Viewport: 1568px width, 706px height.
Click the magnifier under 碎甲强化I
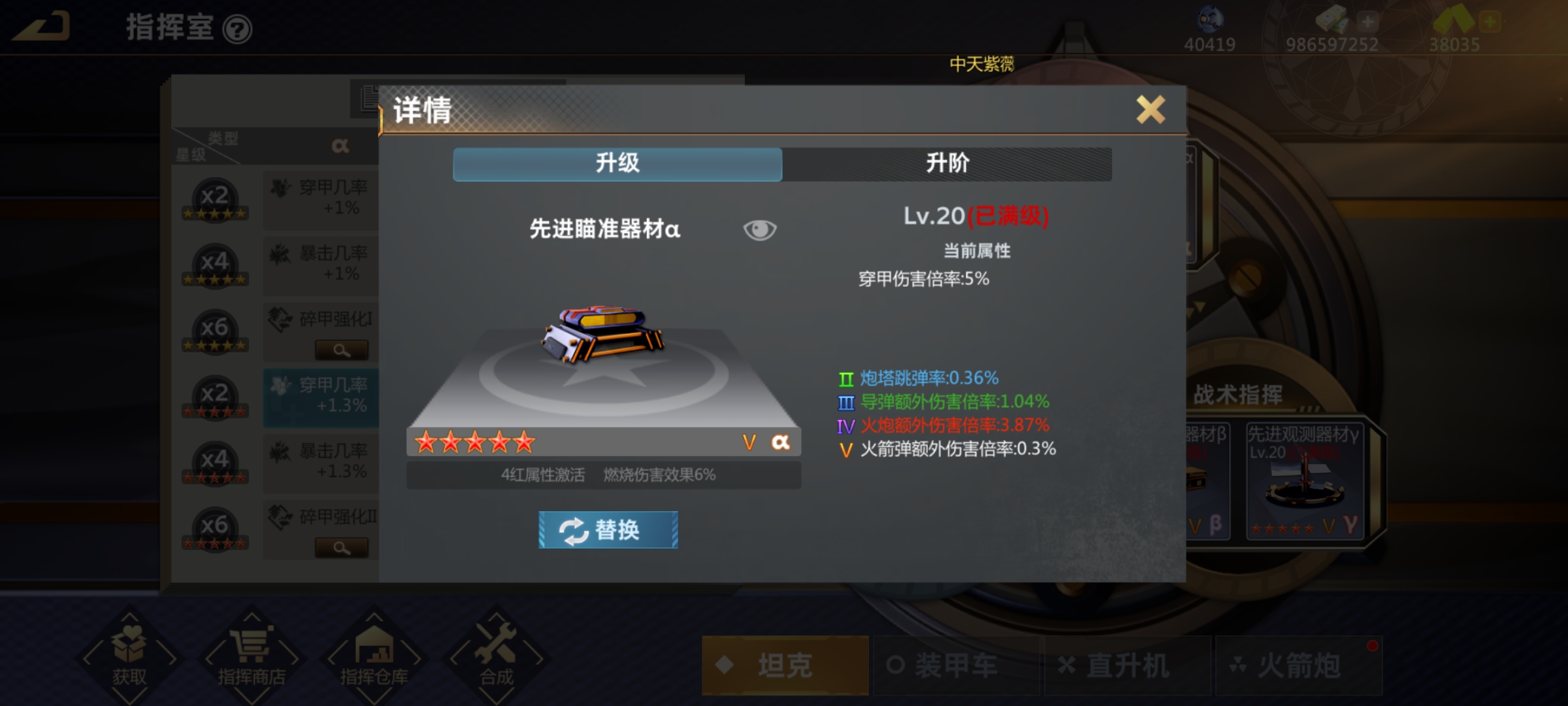(x=342, y=350)
